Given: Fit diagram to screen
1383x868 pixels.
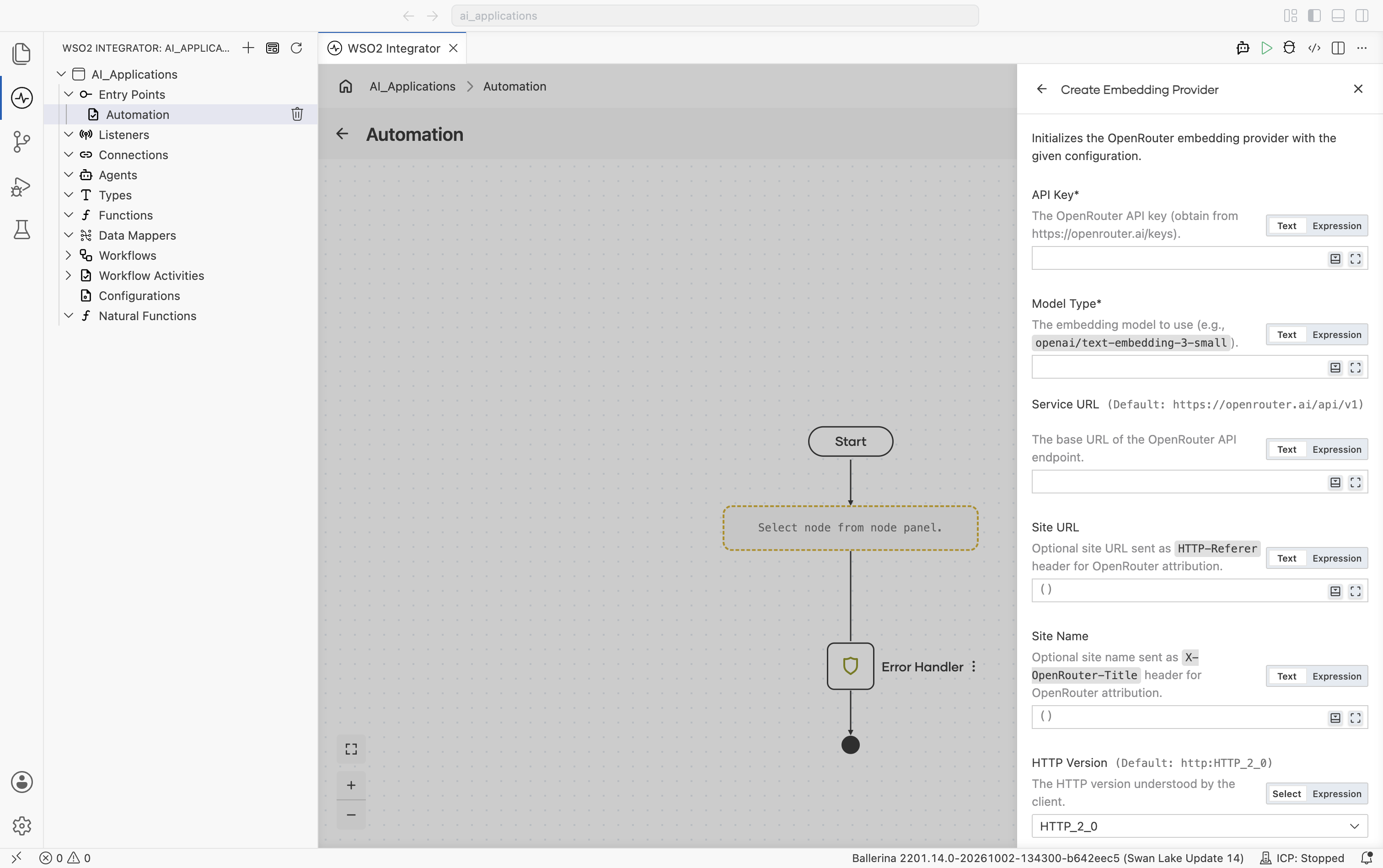Looking at the screenshot, I should coord(351,749).
